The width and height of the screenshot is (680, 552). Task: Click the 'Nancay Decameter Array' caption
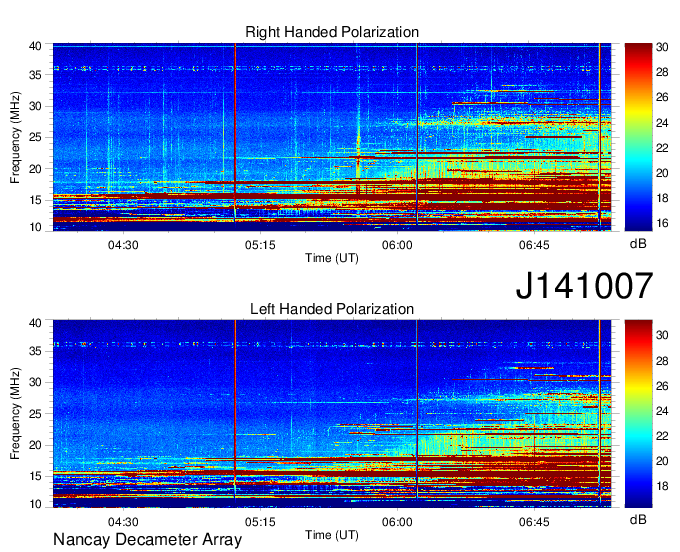(147, 540)
